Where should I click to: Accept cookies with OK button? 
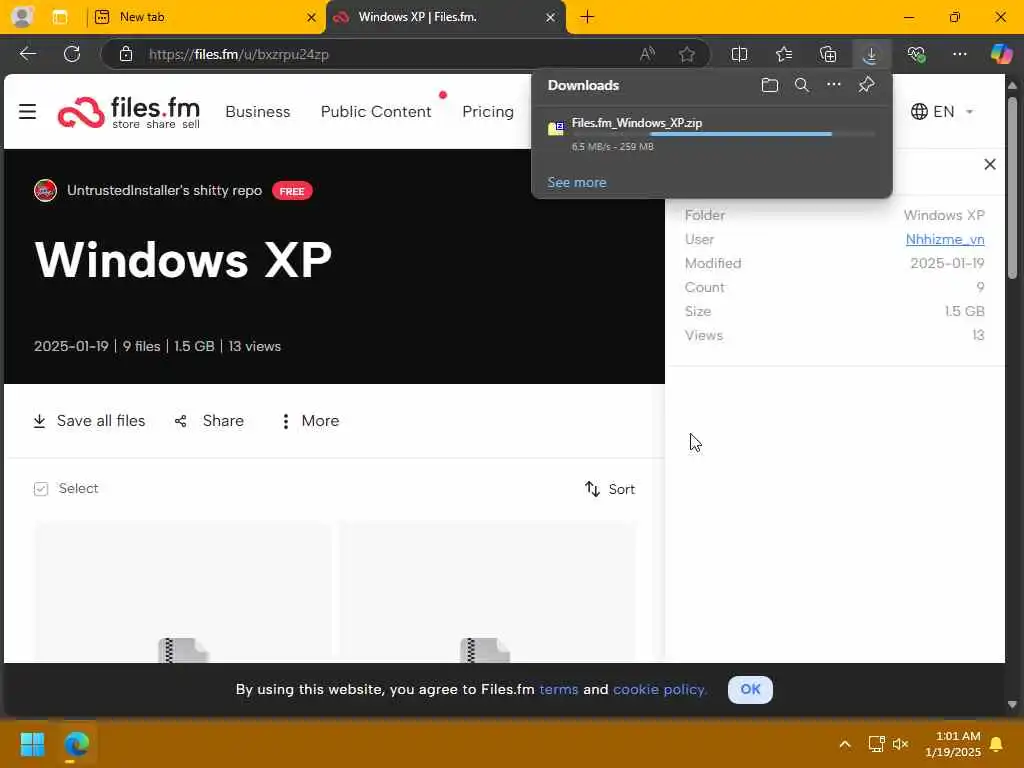(x=750, y=690)
